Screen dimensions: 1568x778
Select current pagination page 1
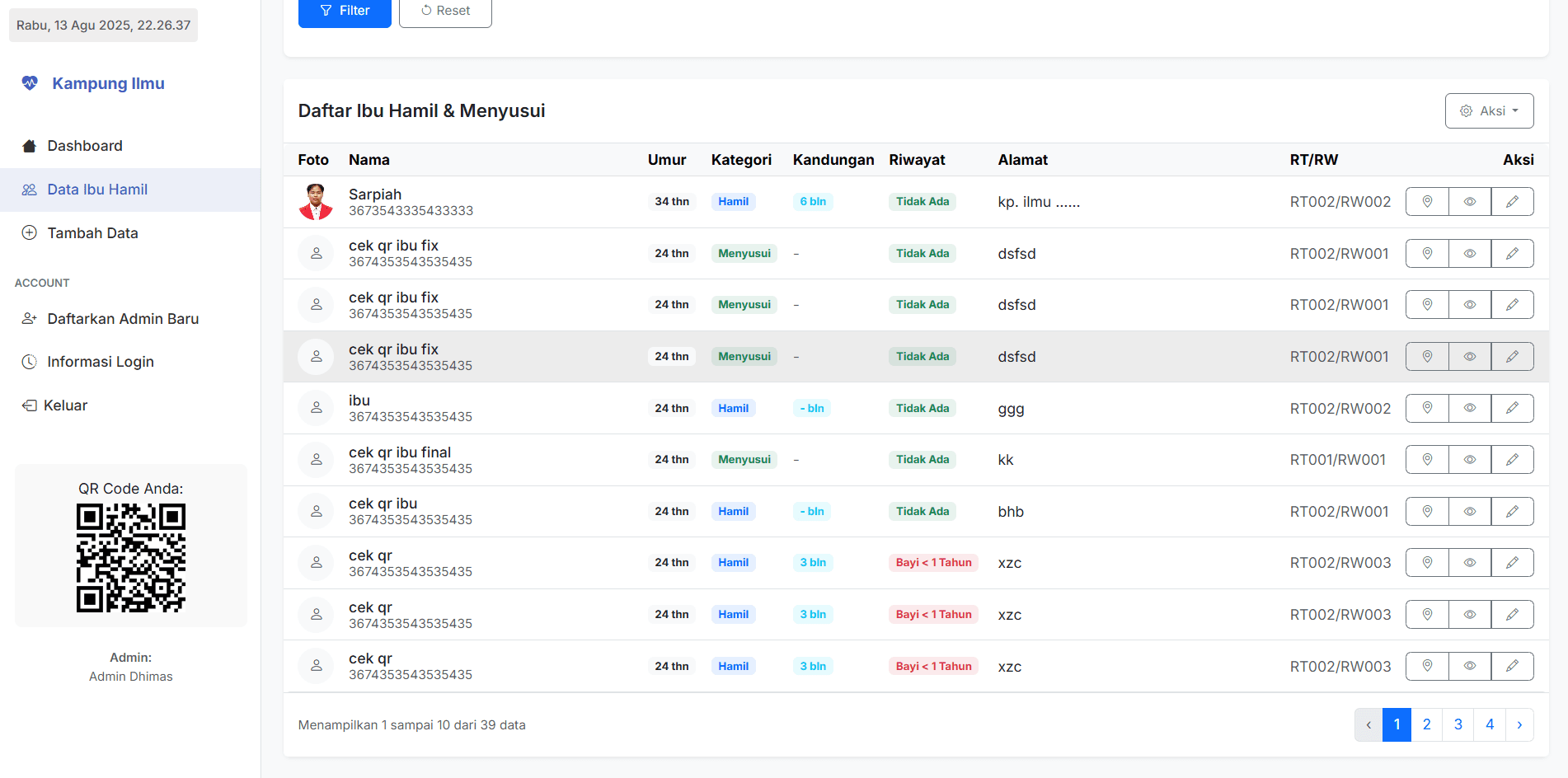pyautogui.click(x=1397, y=724)
